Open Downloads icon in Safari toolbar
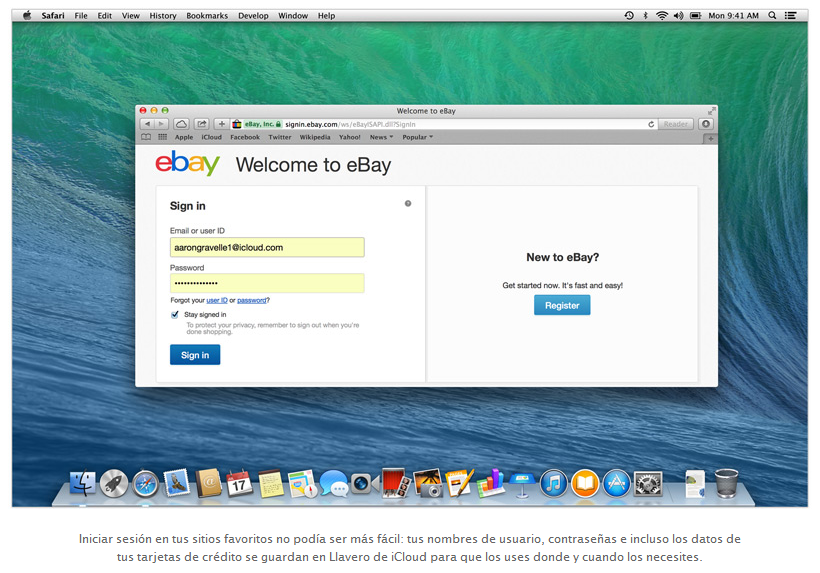820x573 pixels. (706, 124)
